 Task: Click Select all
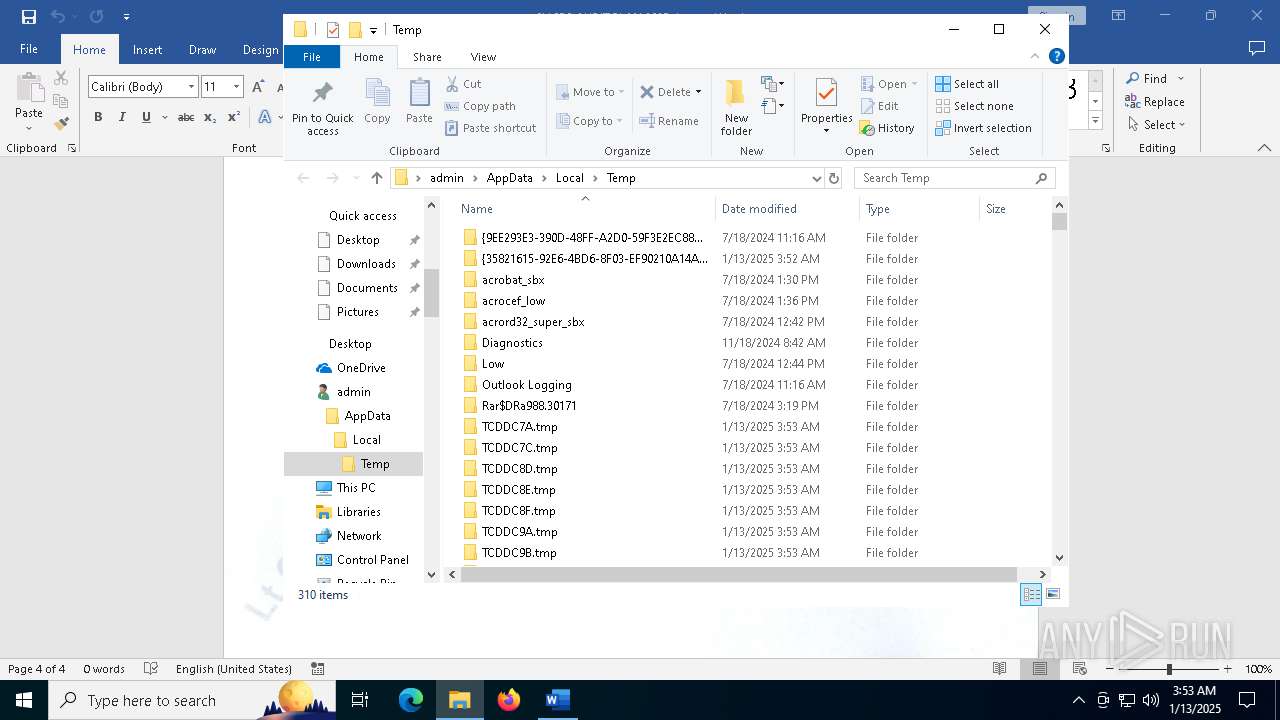[967, 84]
